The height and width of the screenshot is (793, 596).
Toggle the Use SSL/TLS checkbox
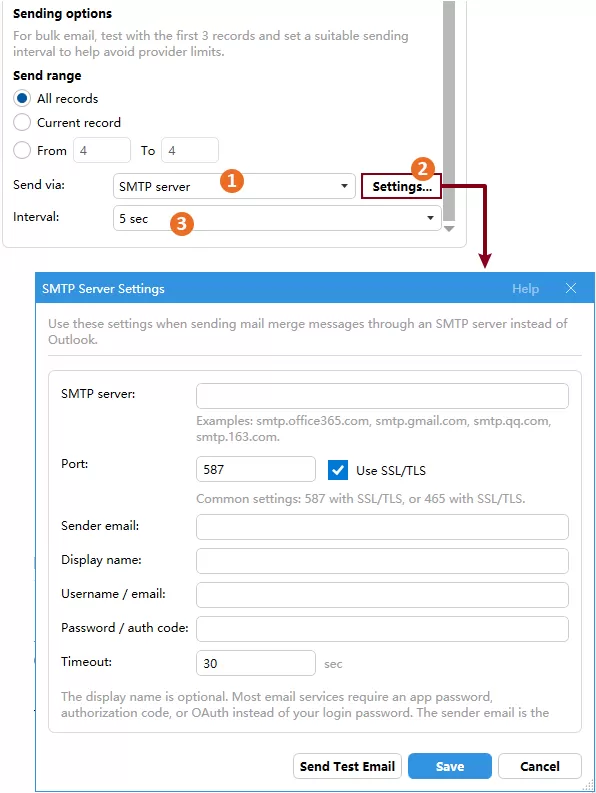tap(337, 470)
